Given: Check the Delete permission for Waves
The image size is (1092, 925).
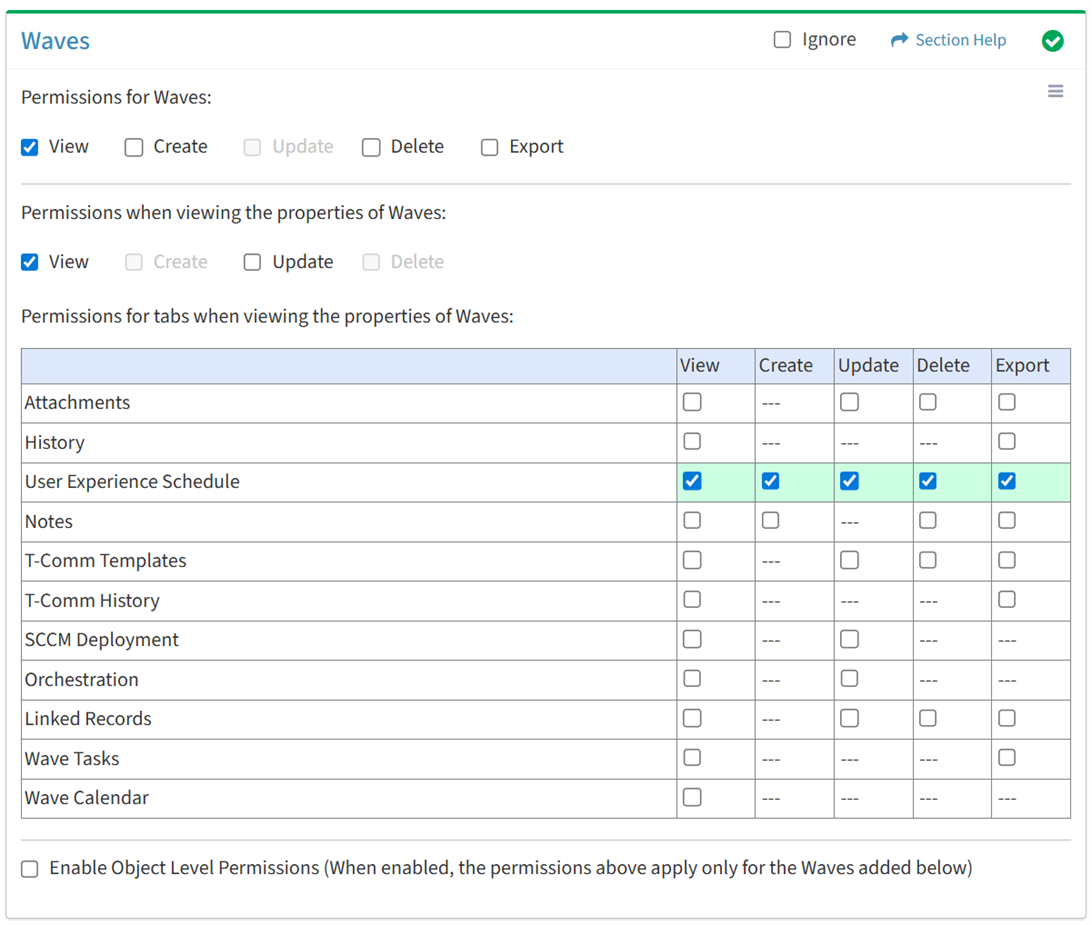Looking at the screenshot, I should click(x=371, y=148).
